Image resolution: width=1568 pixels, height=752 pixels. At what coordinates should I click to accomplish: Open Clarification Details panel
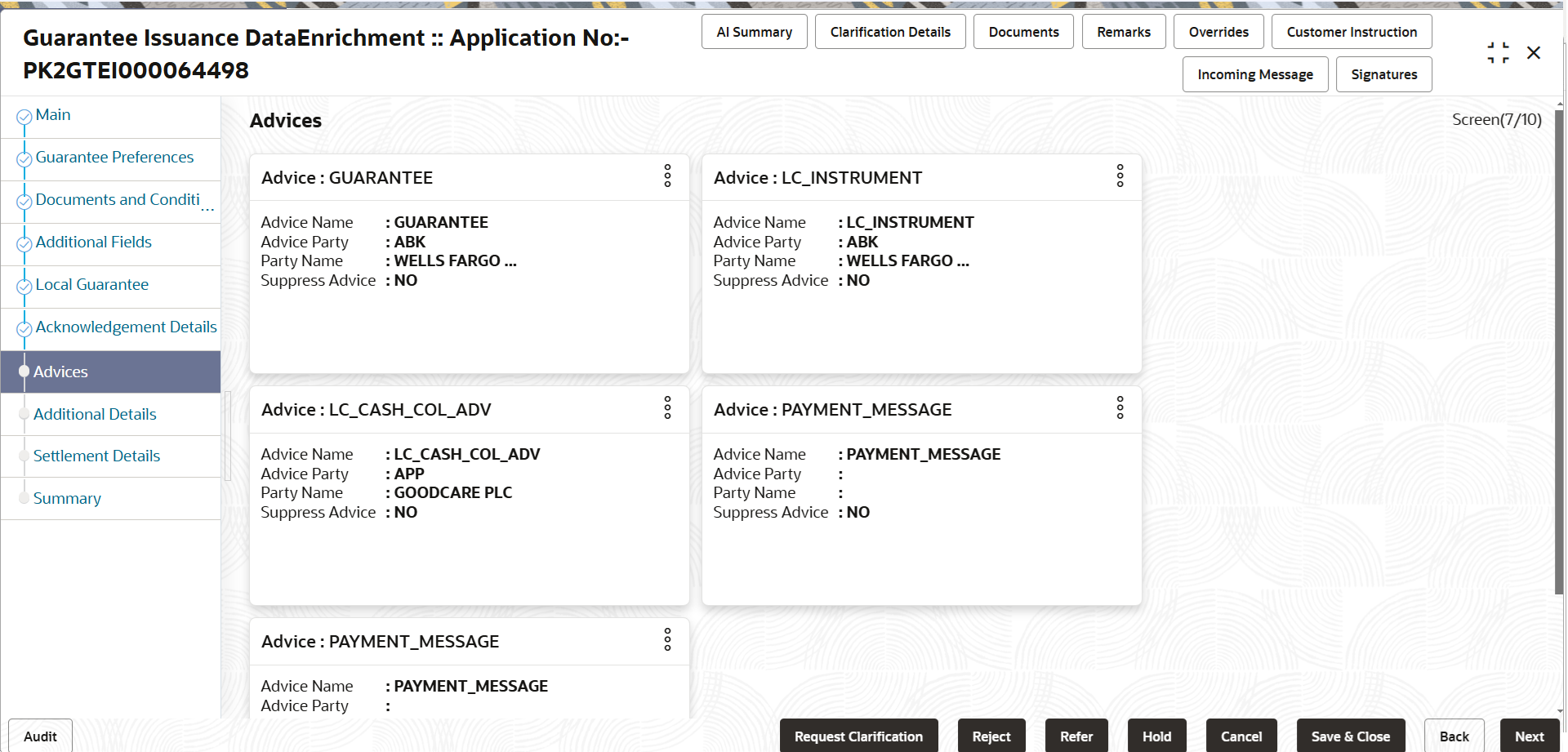[889, 32]
